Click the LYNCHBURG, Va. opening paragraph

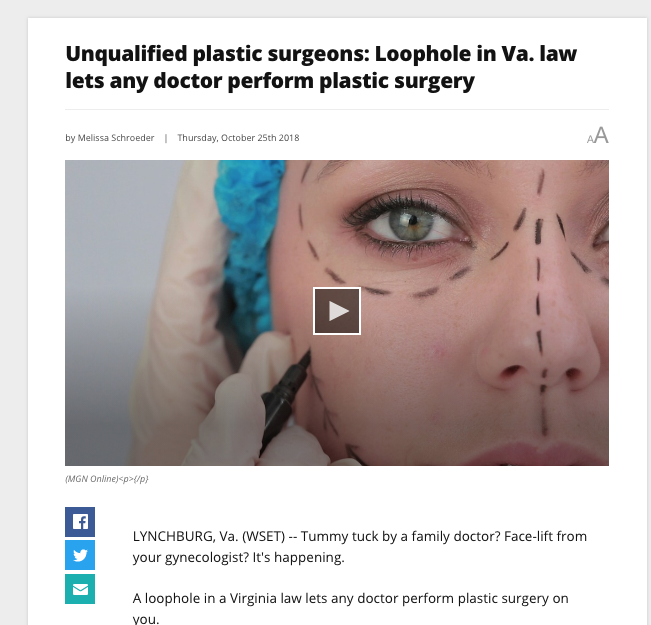[x=360, y=547]
